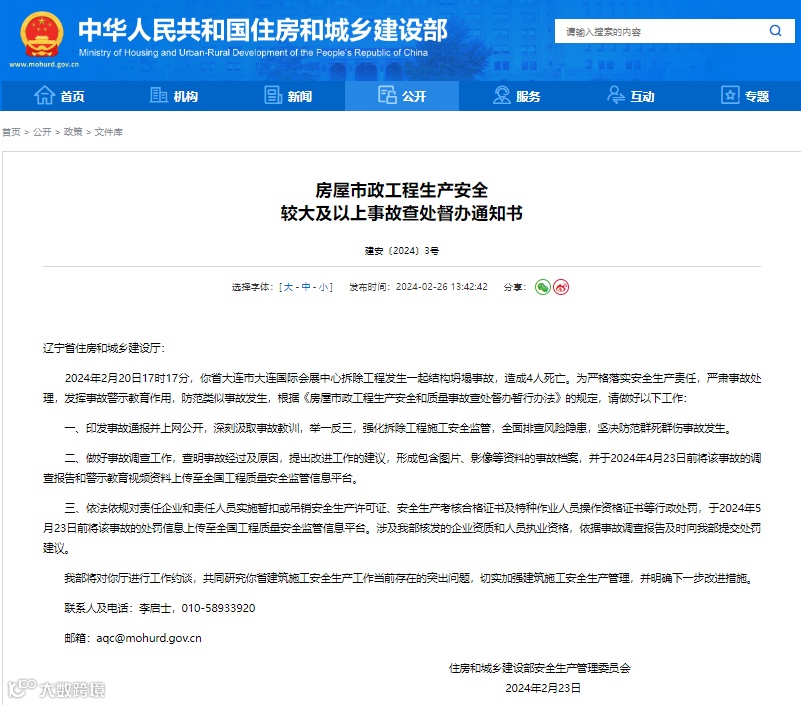This screenshot has height=705, width=801.
Task: Go to 文件库 in the breadcrumb
Action: point(108,132)
